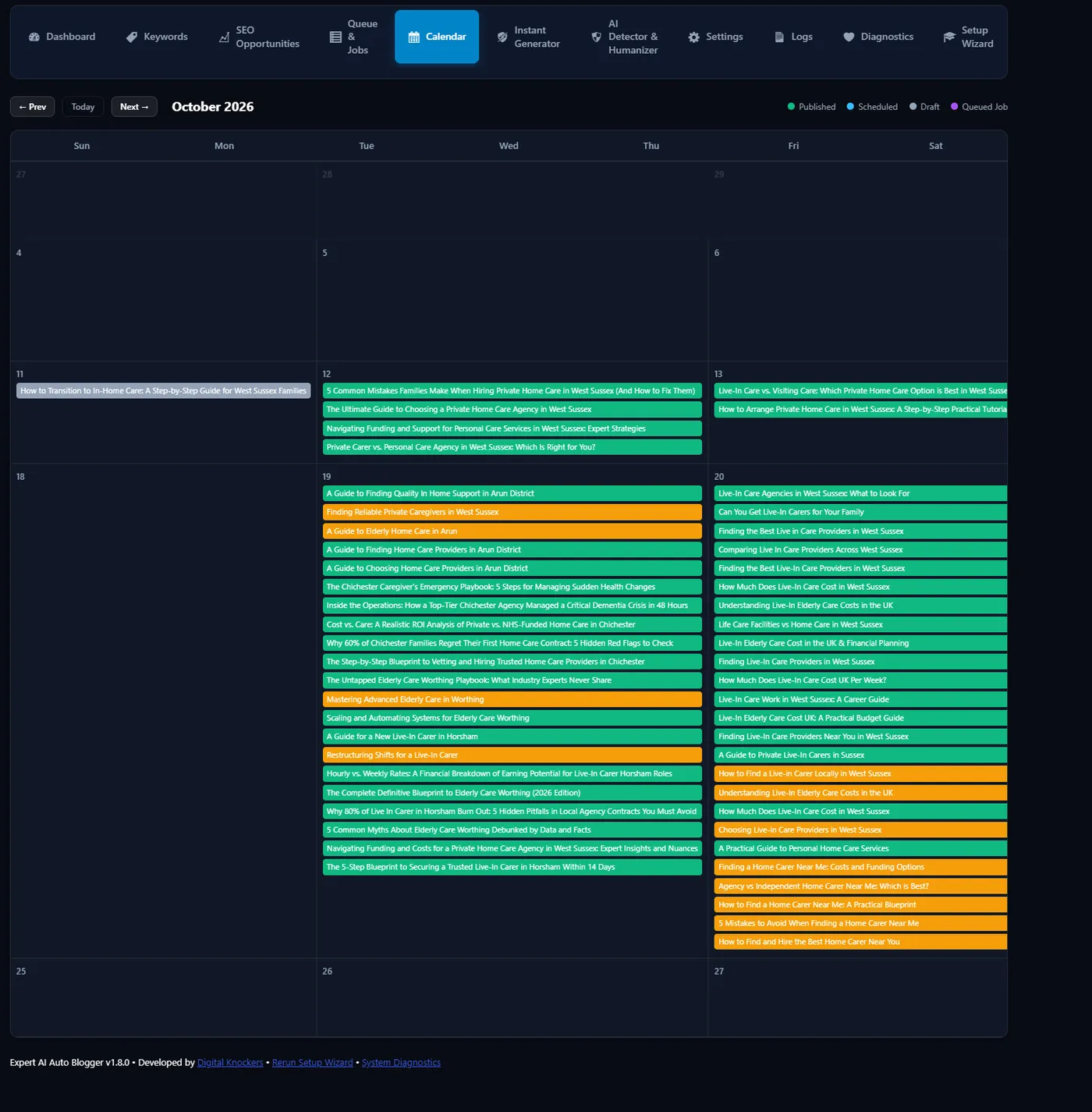Click the Dashboard gauge icon
Screen dimensions: 1092x1112
click(x=34, y=37)
